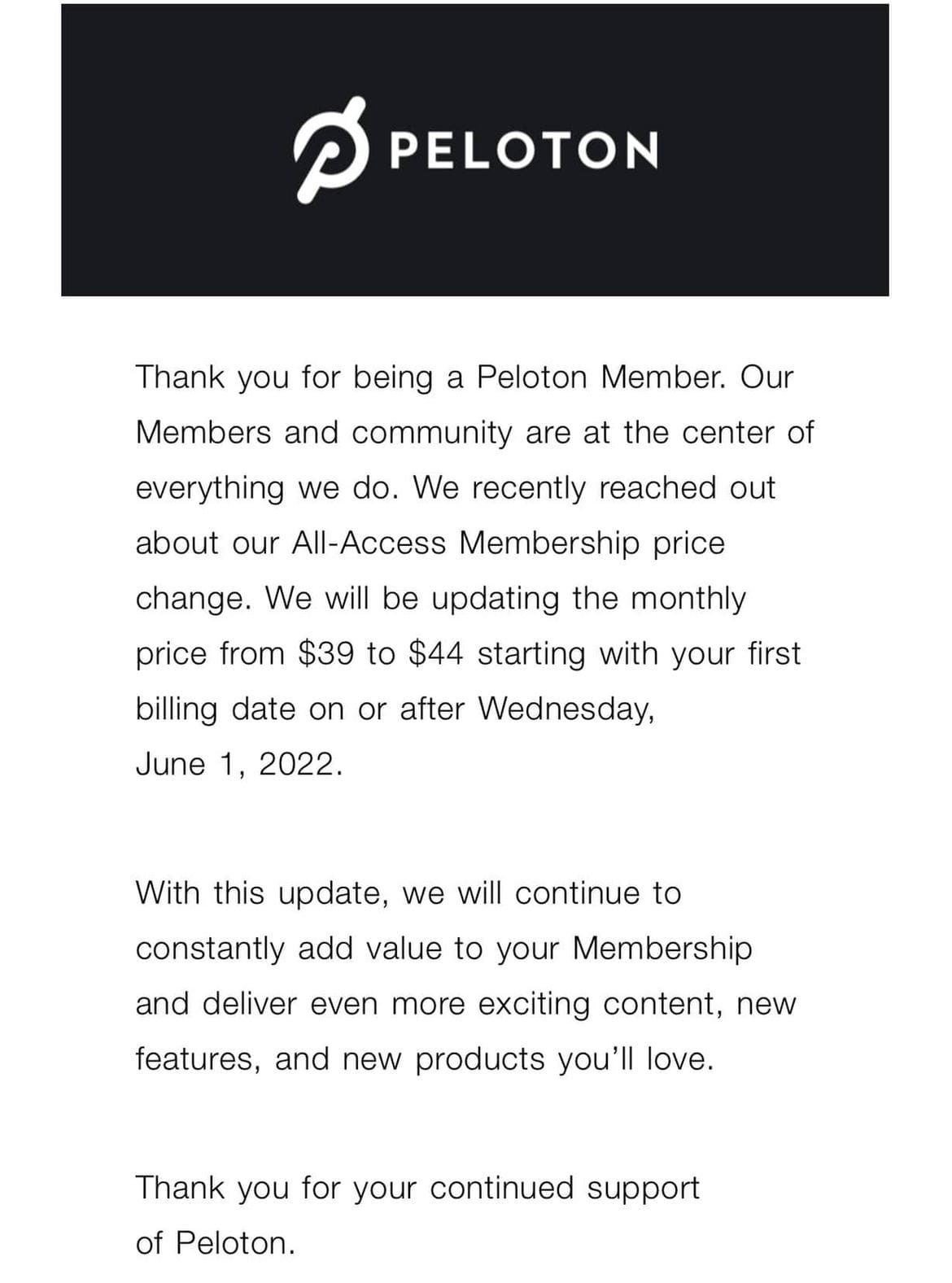The width and height of the screenshot is (952, 1283).
Task: Click the closing "of Peloton." text
Action: pos(215,1243)
